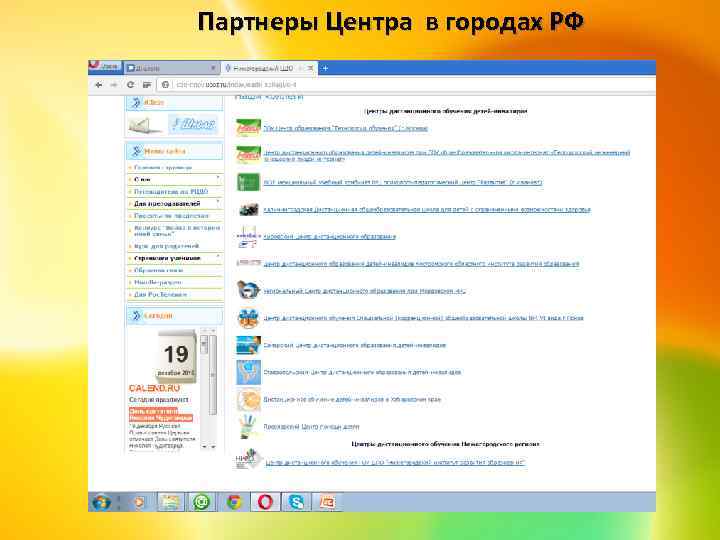Click the Самарский центр logo
720x540 pixels.
coord(248,345)
